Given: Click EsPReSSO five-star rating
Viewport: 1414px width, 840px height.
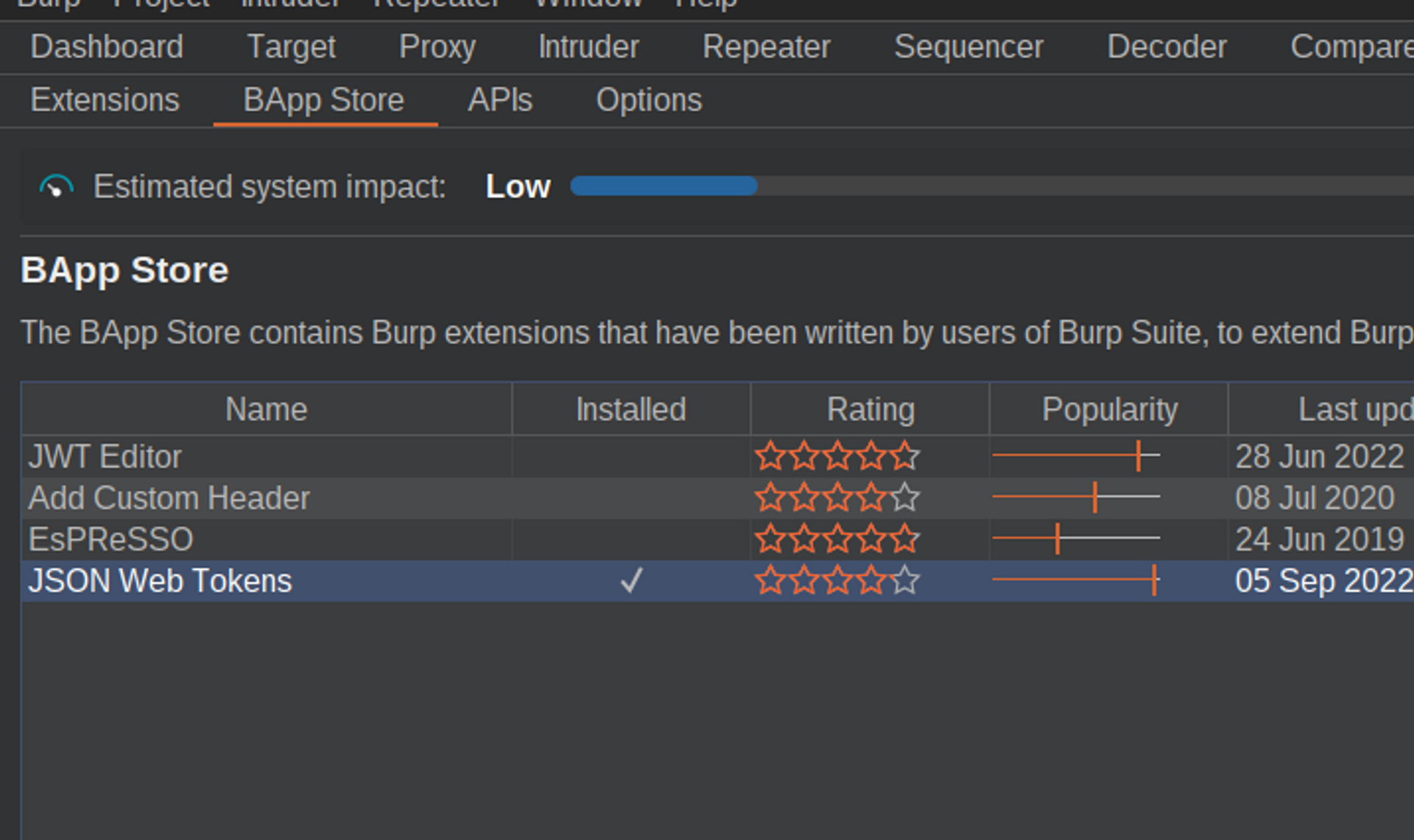Looking at the screenshot, I should coord(837,540).
